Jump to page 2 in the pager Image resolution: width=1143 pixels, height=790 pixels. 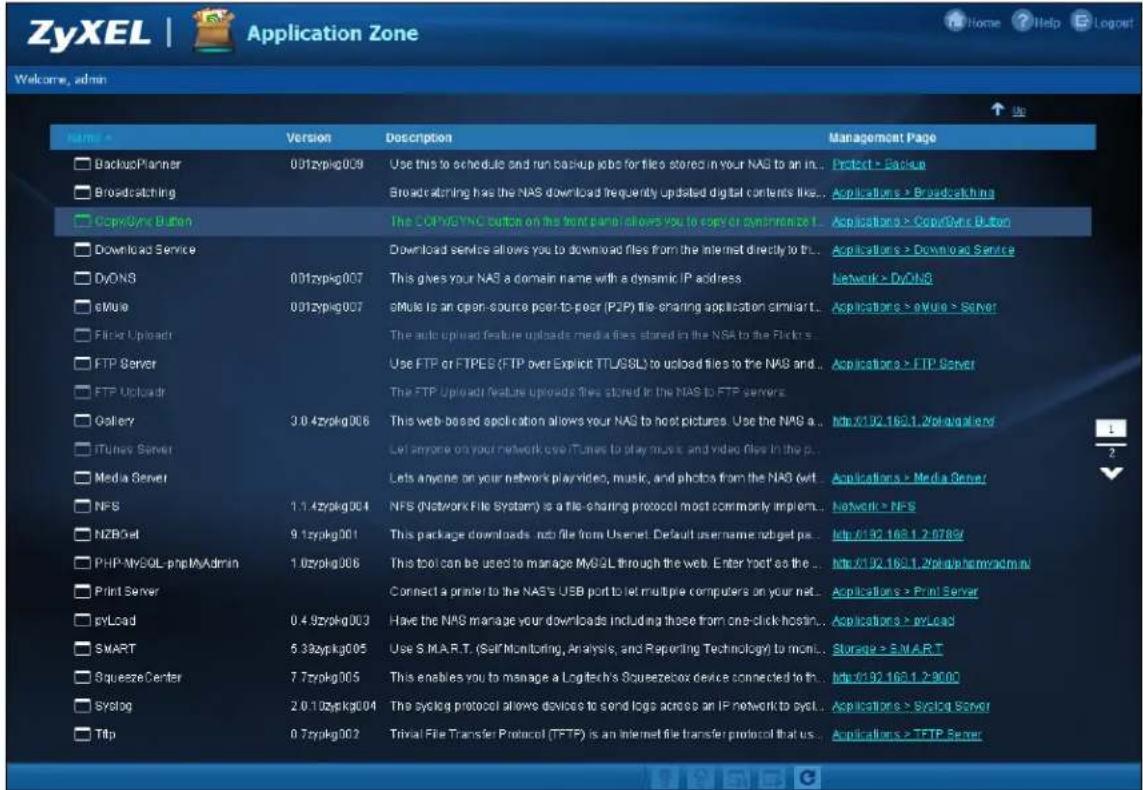point(1111,453)
